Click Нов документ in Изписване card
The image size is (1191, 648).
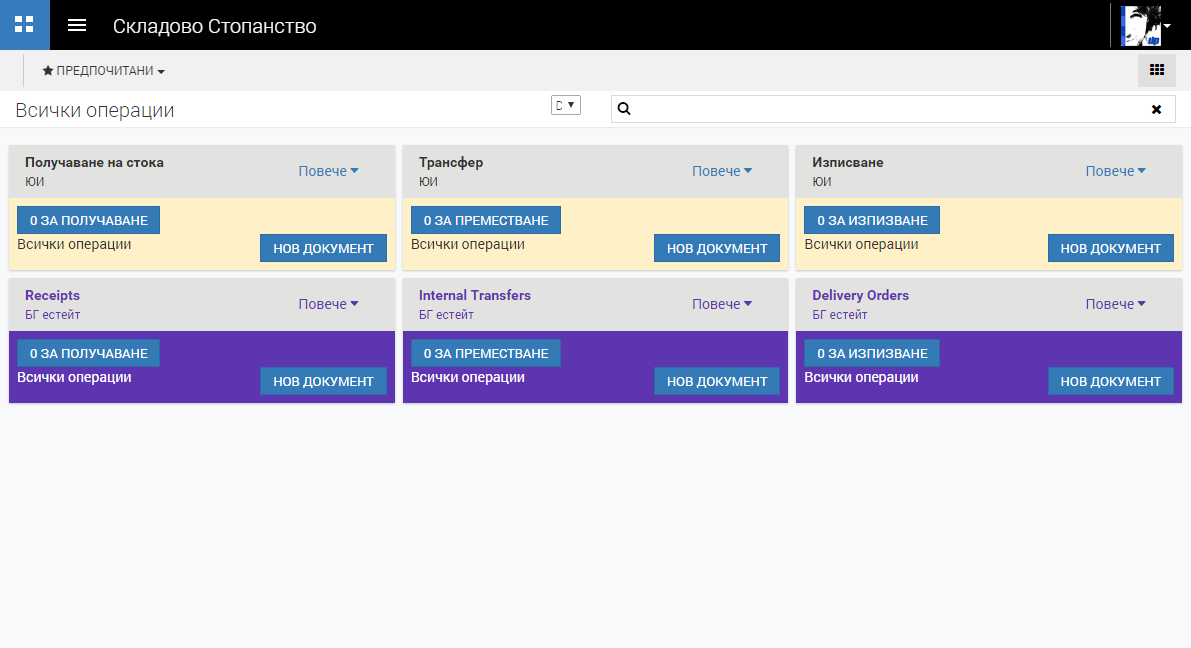click(x=1110, y=248)
